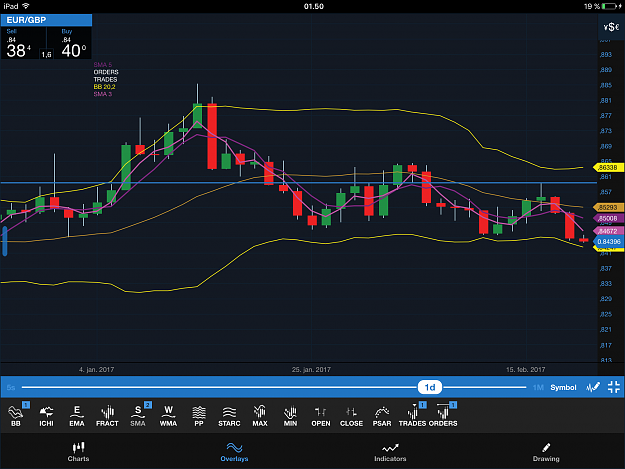Add the MAX overlay
Viewport: 625px width, 469px height.
(x=260, y=416)
